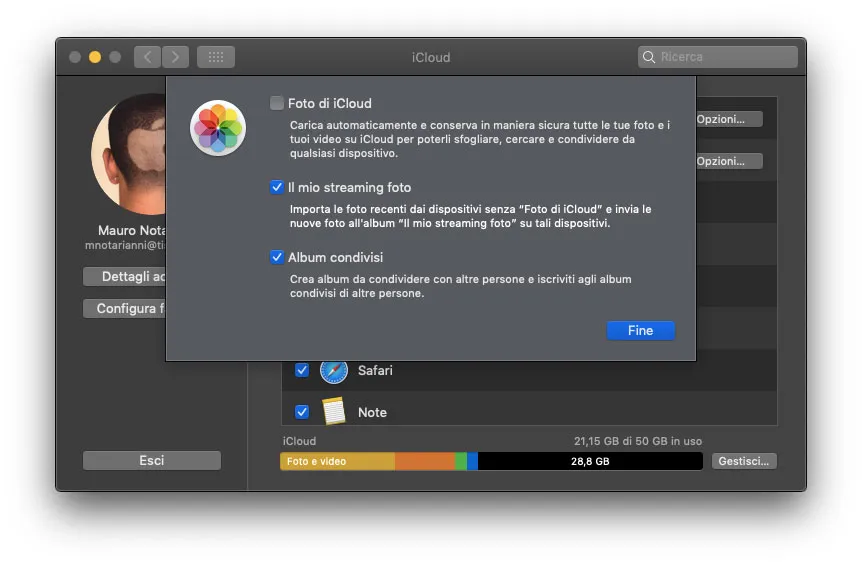Click the 28,8 GB free storage segment
The width and height of the screenshot is (862, 565).
coord(590,461)
